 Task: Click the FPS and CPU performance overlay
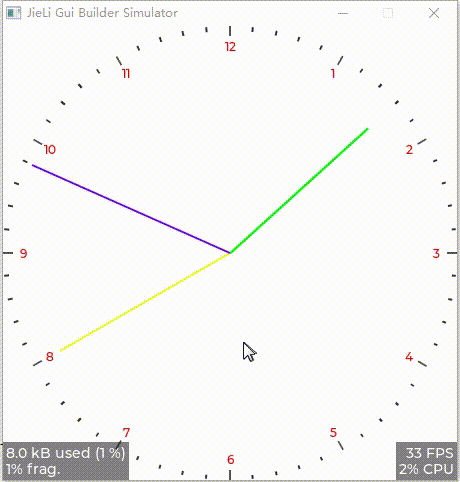pyautogui.click(x=426, y=461)
